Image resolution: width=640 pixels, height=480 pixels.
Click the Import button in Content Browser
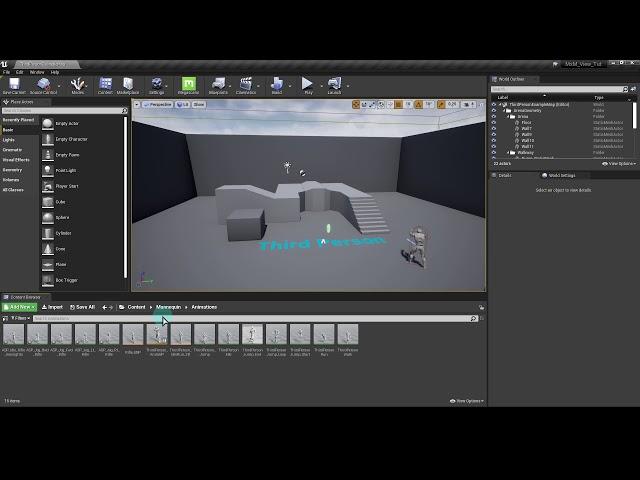pos(52,307)
